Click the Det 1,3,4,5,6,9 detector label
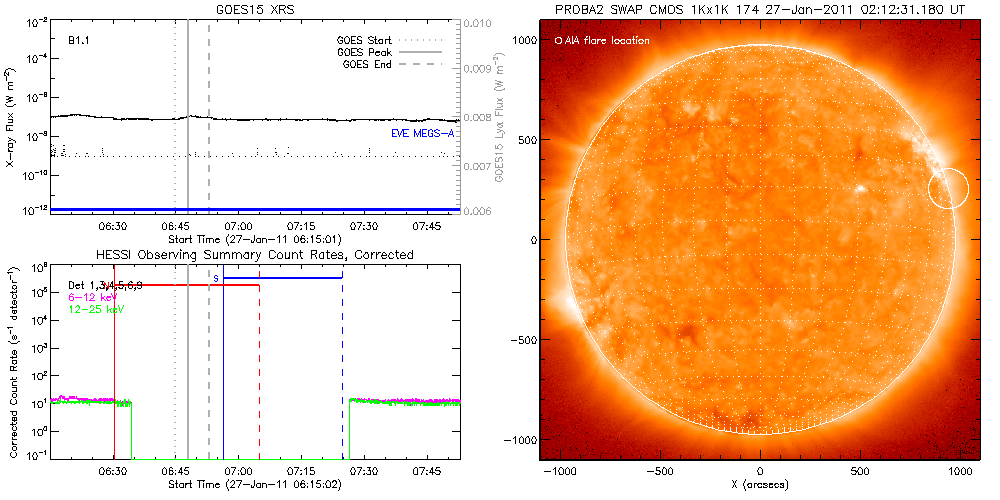Viewport: 1000px width, 500px height. [x=104, y=286]
